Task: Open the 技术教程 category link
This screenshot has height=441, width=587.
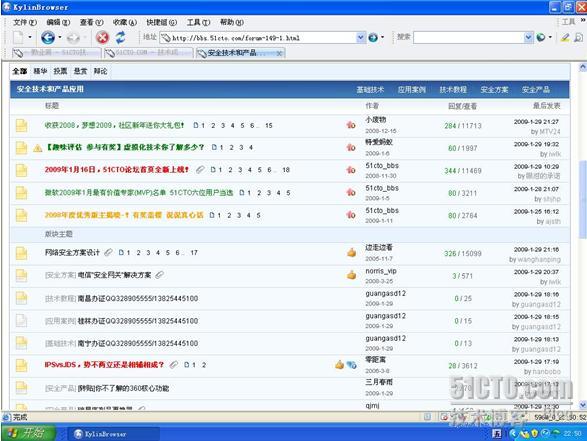Action: (453, 90)
